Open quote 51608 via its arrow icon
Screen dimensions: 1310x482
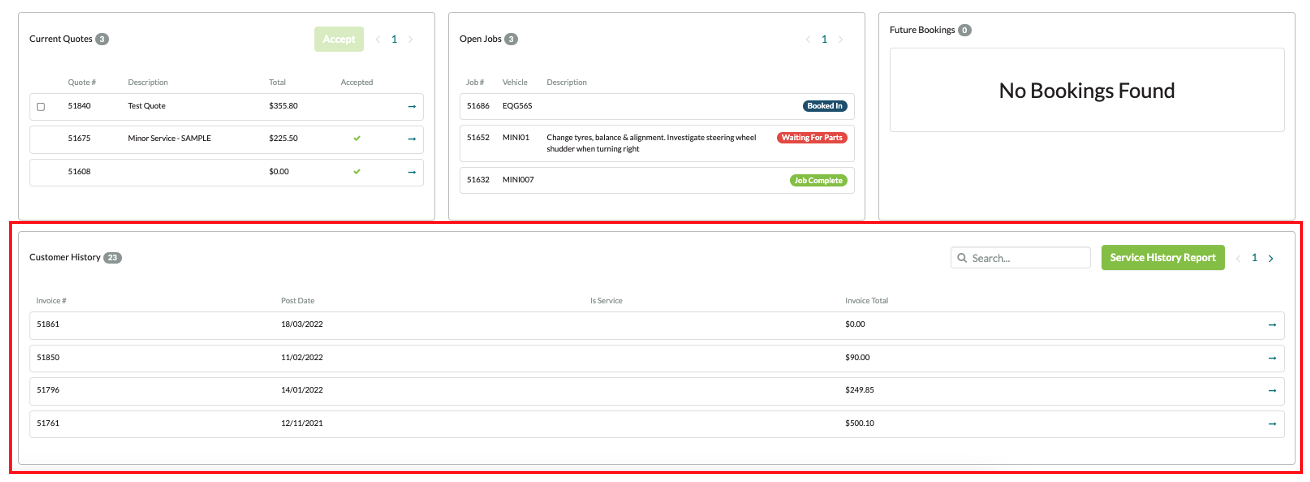[411, 172]
